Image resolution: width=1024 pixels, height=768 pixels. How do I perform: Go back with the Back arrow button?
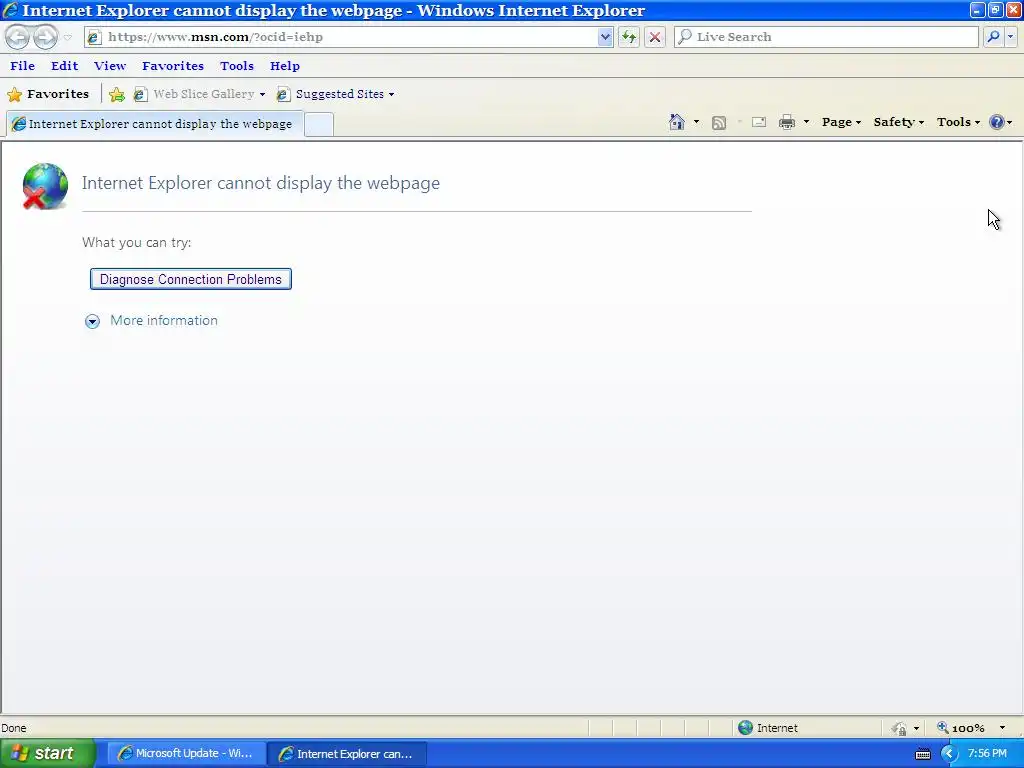(x=17, y=37)
